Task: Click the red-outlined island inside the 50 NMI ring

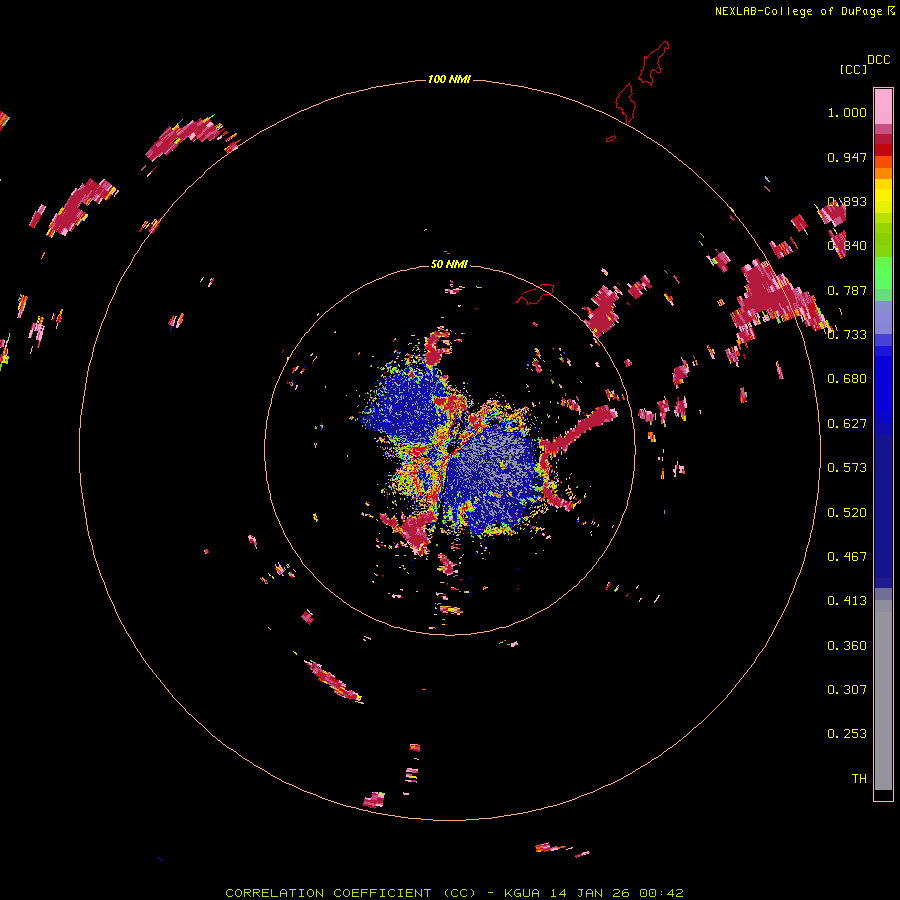Action: point(535,294)
